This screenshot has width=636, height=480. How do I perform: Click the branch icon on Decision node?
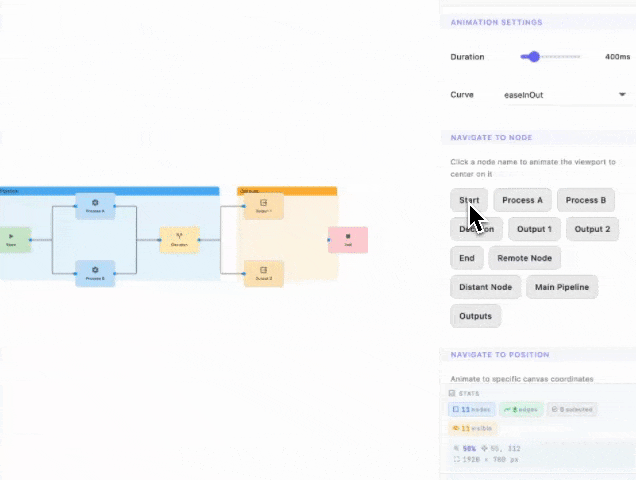click(179, 237)
